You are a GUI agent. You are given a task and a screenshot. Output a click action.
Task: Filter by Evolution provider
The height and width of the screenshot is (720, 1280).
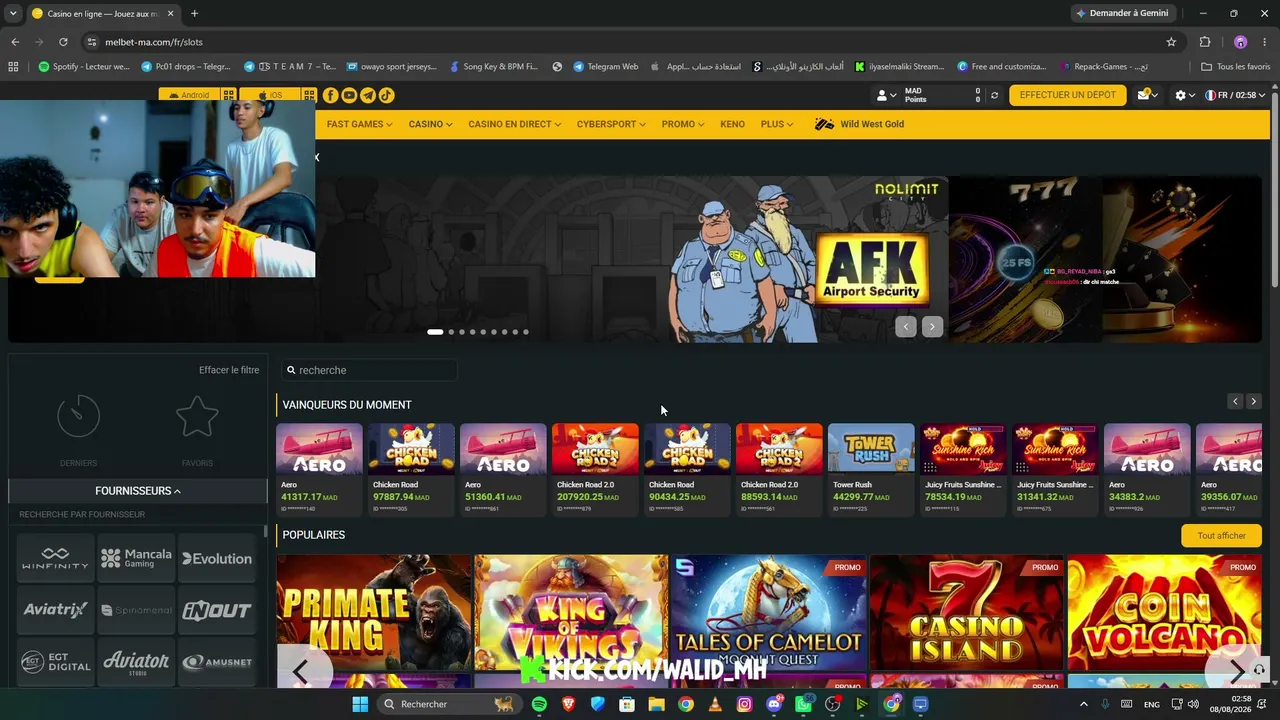pyautogui.click(x=217, y=558)
